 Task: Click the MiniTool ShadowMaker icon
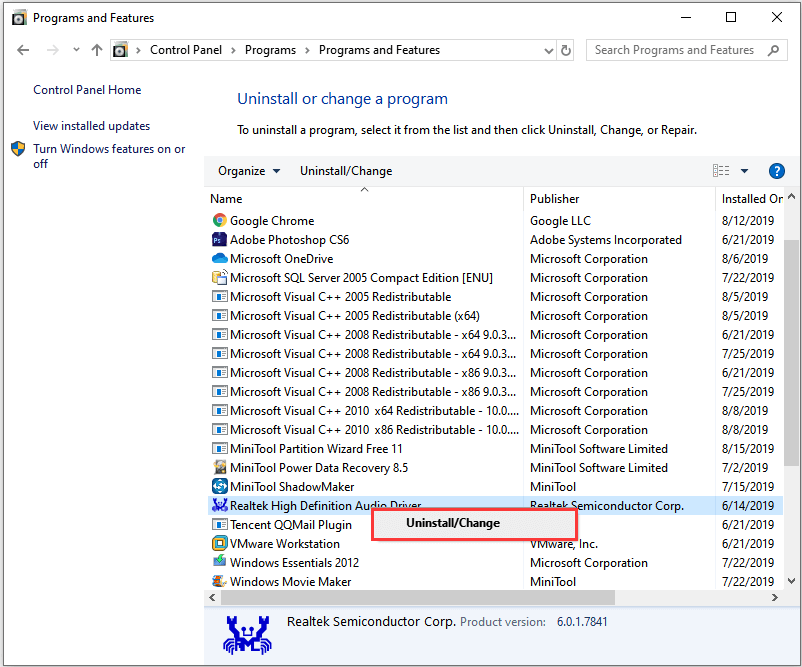pyautogui.click(x=219, y=486)
